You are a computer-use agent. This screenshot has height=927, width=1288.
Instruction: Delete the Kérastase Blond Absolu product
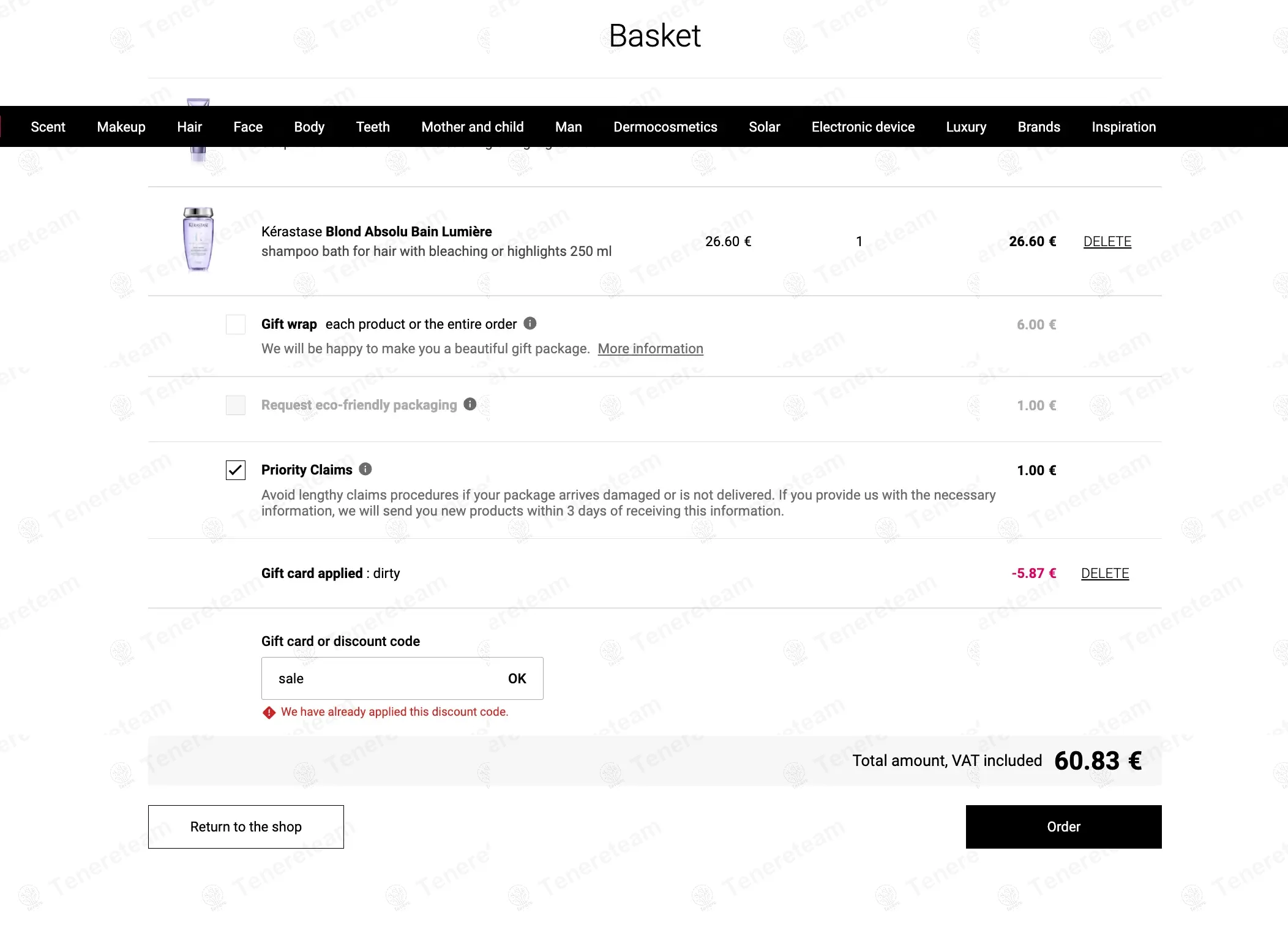click(x=1107, y=242)
